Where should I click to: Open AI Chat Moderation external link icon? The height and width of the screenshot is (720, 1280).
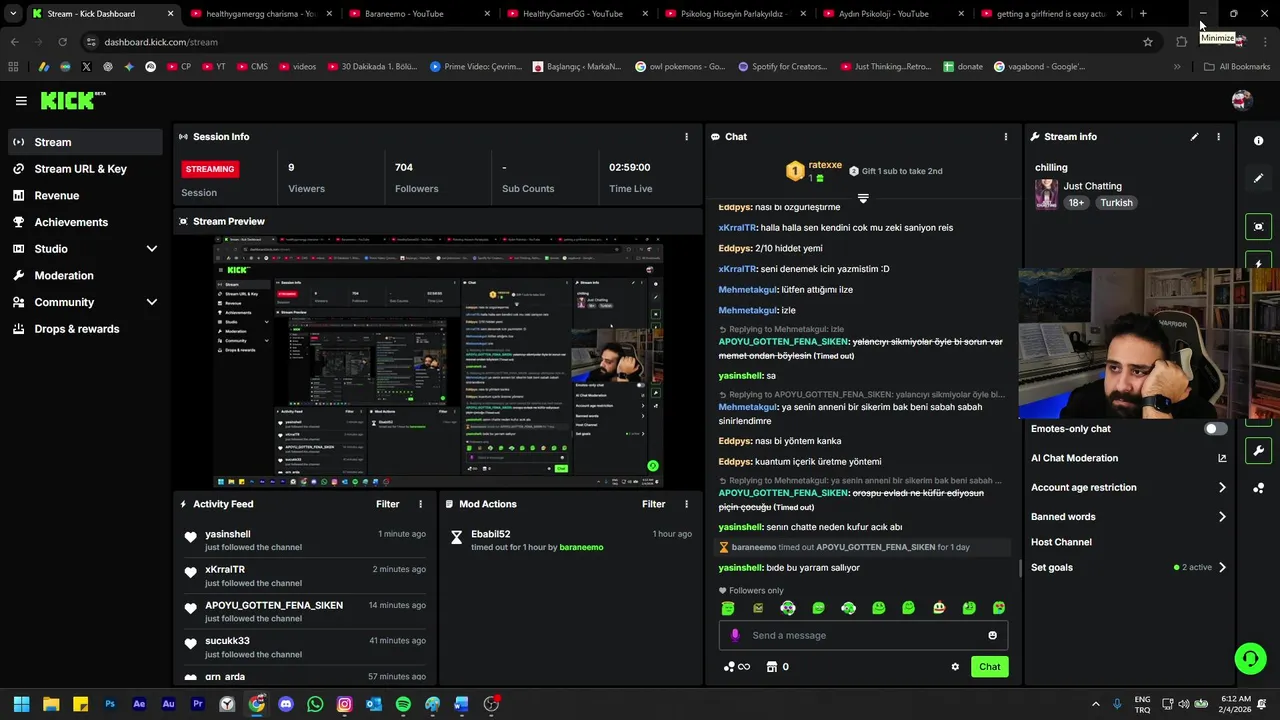click(1222, 458)
